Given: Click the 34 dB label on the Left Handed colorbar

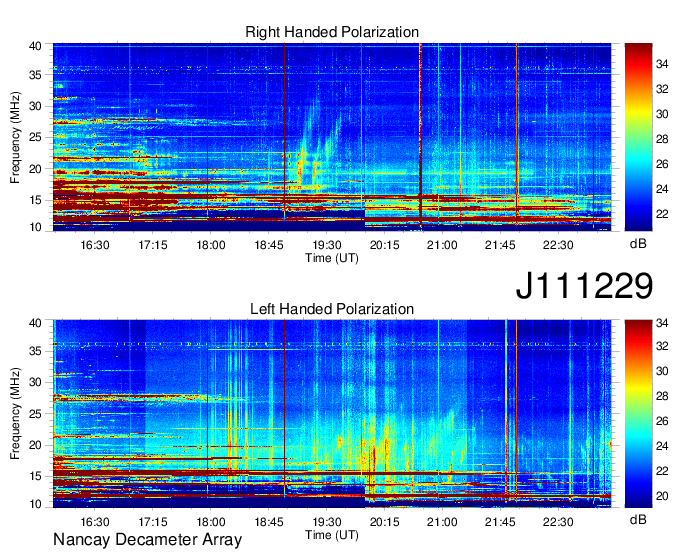Looking at the screenshot, I should tap(662, 323).
